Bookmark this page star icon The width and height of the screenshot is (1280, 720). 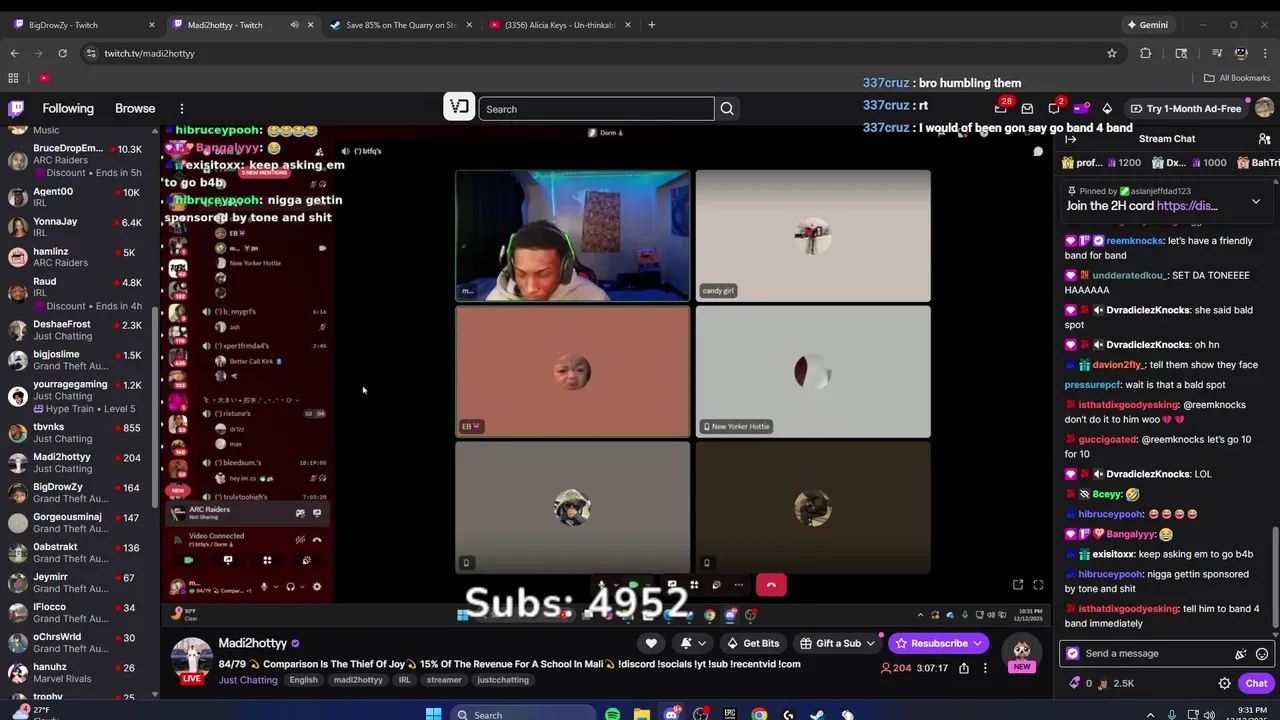[x=1112, y=53]
